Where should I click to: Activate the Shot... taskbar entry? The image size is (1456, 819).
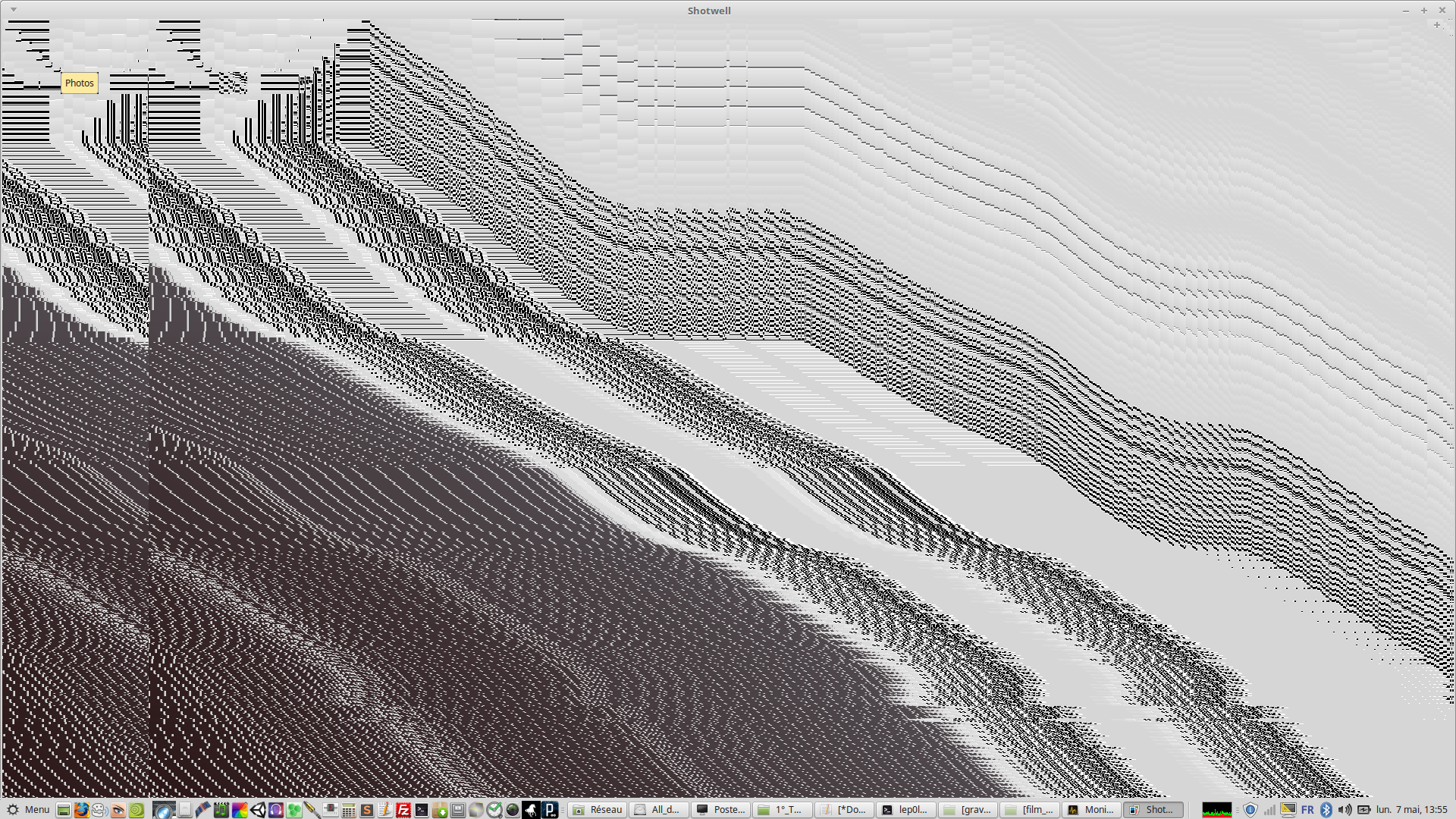click(1153, 810)
